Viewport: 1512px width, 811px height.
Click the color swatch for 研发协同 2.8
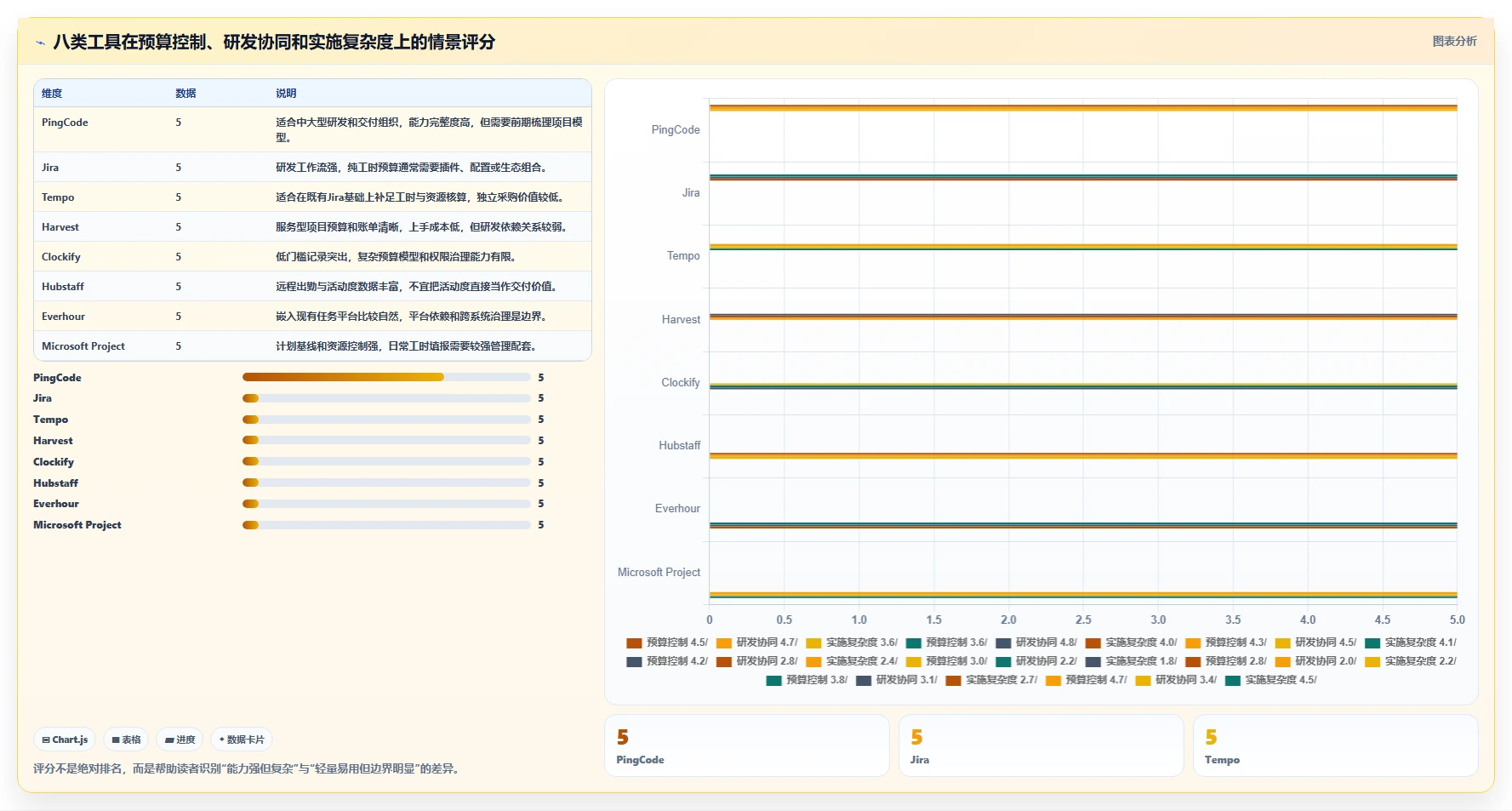tap(724, 662)
